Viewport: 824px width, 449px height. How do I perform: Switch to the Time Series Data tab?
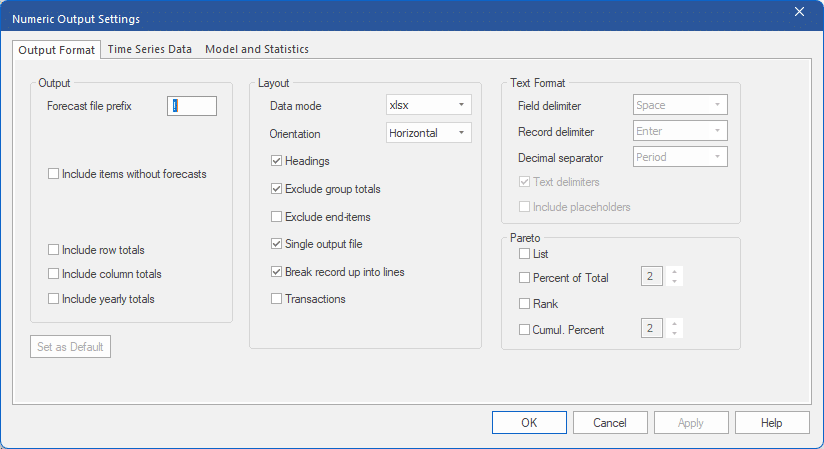(149, 49)
